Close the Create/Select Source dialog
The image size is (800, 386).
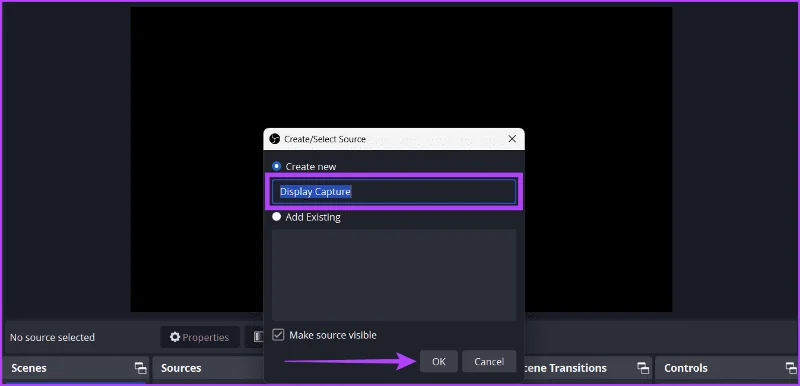tap(512, 139)
